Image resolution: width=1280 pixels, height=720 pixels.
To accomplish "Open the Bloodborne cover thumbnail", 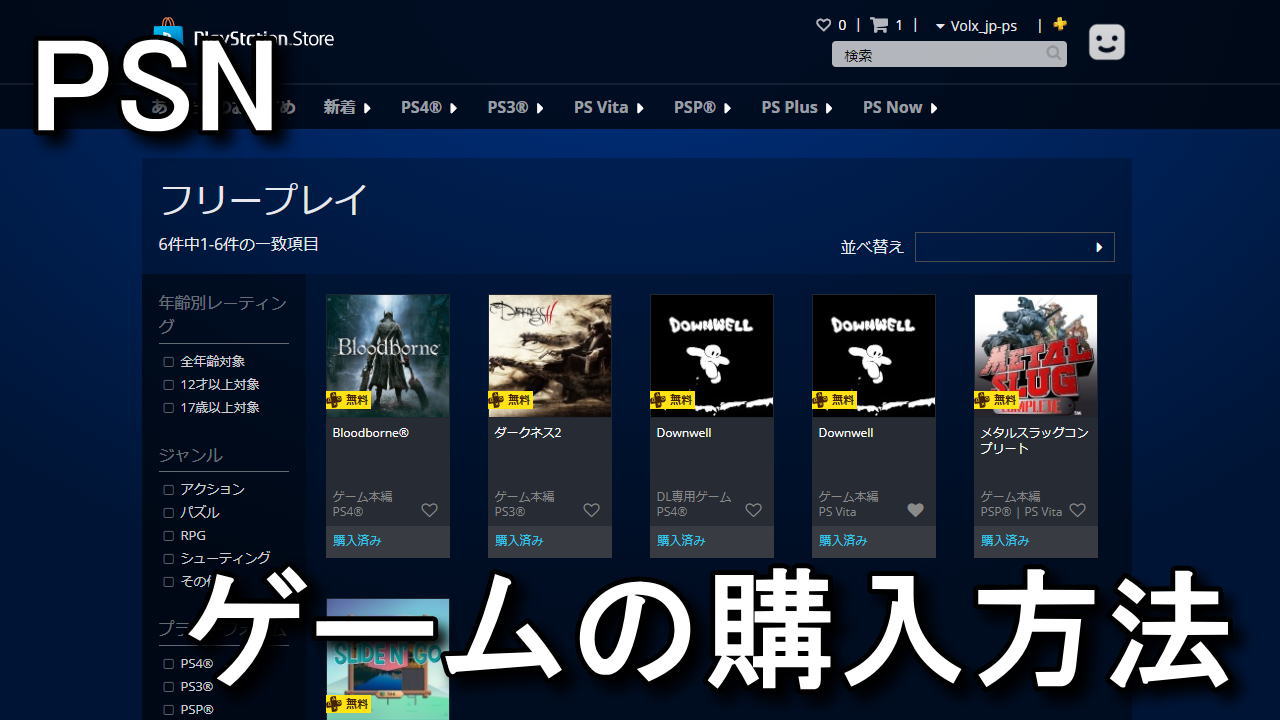I will point(388,355).
